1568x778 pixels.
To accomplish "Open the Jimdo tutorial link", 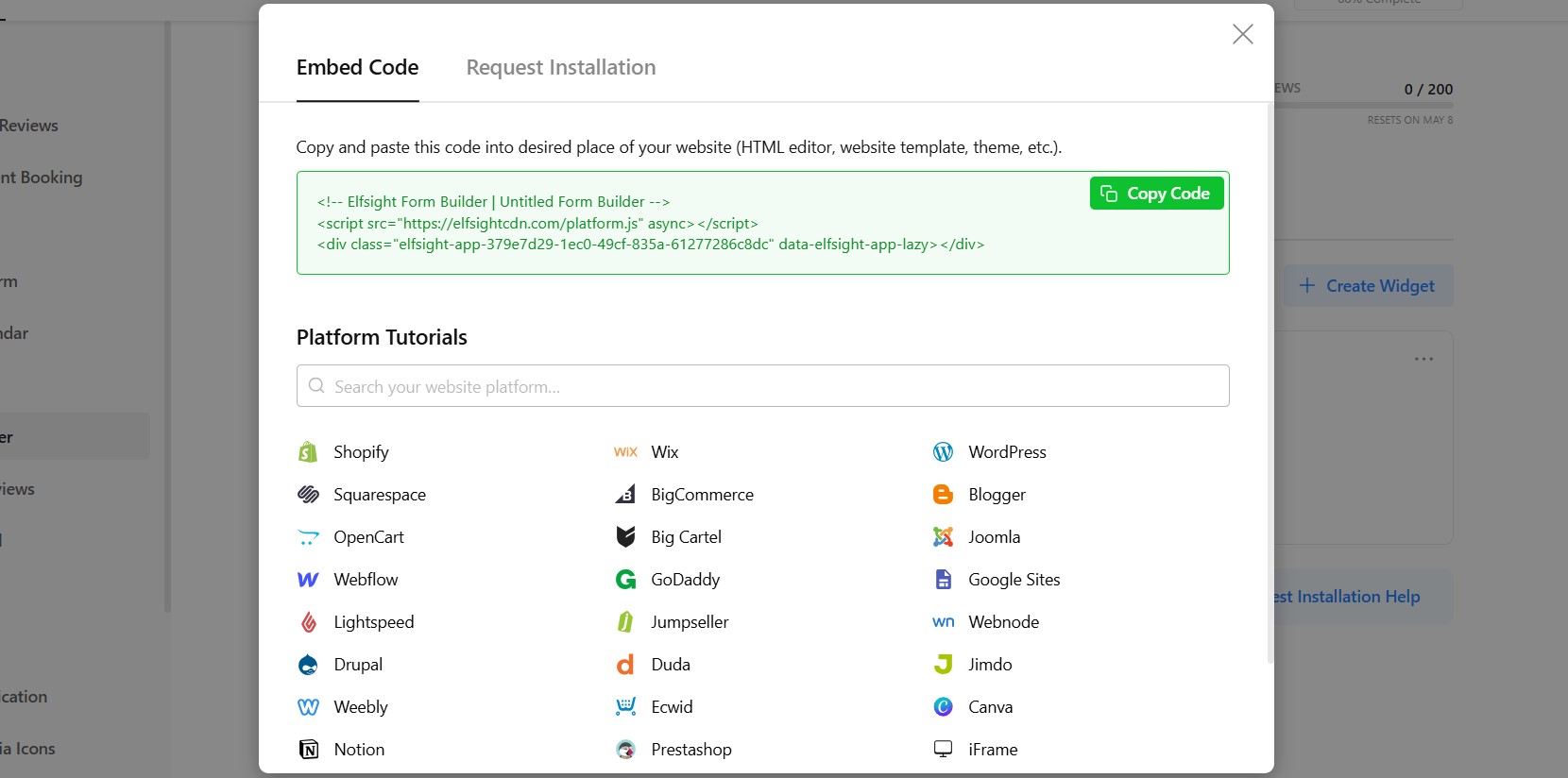I will point(990,665).
